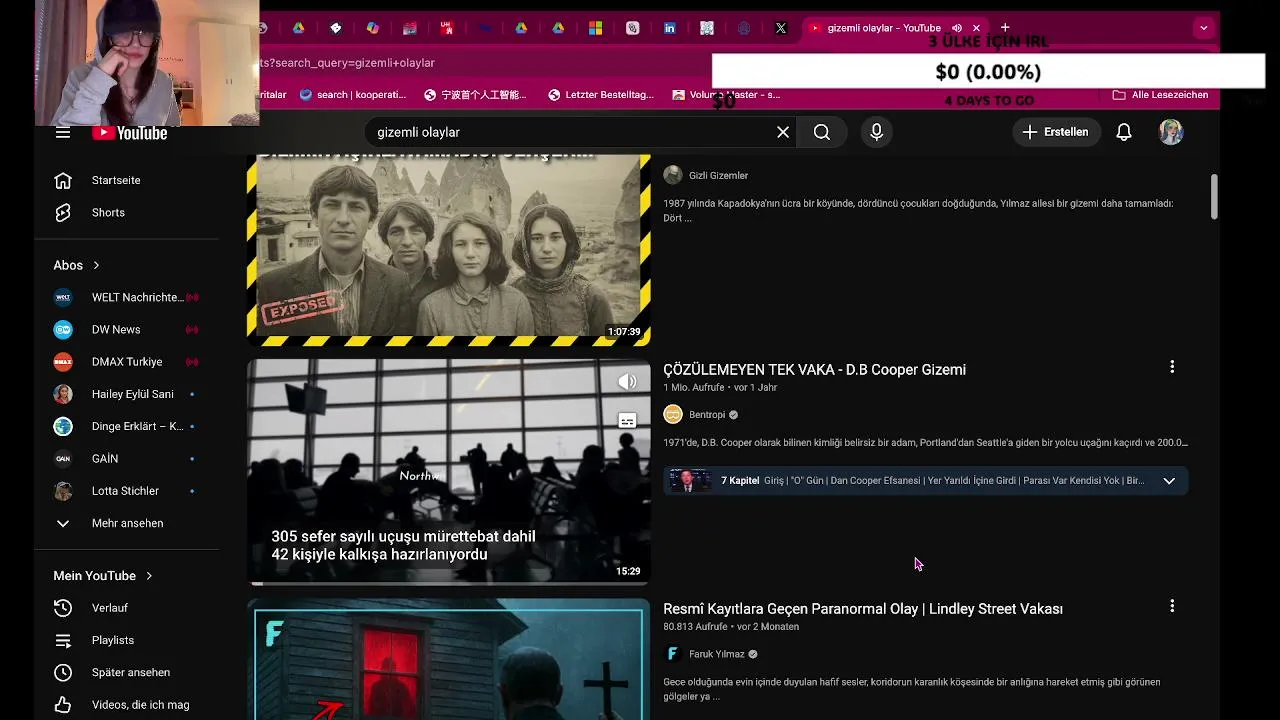This screenshot has width=1280, height=720.
Task: Play the EXPOSED family photo thumbnail video
Action: (449, 249)
